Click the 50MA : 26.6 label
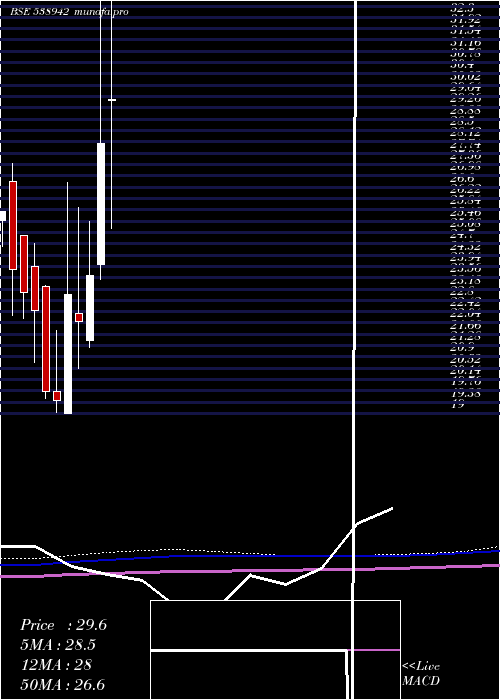 click(x=63, y=685)
